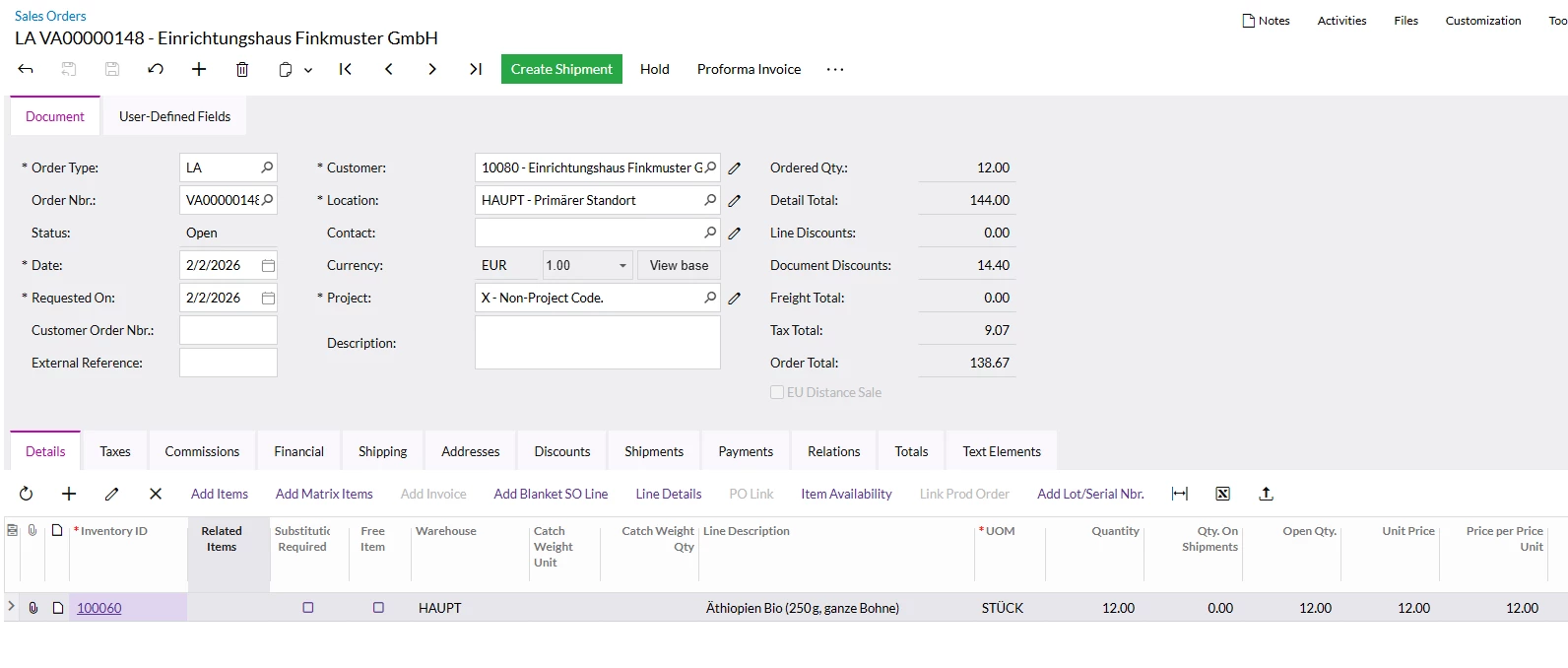Switch to User-Defined Fields tab

pyautogui.click(x=174, y=116)
